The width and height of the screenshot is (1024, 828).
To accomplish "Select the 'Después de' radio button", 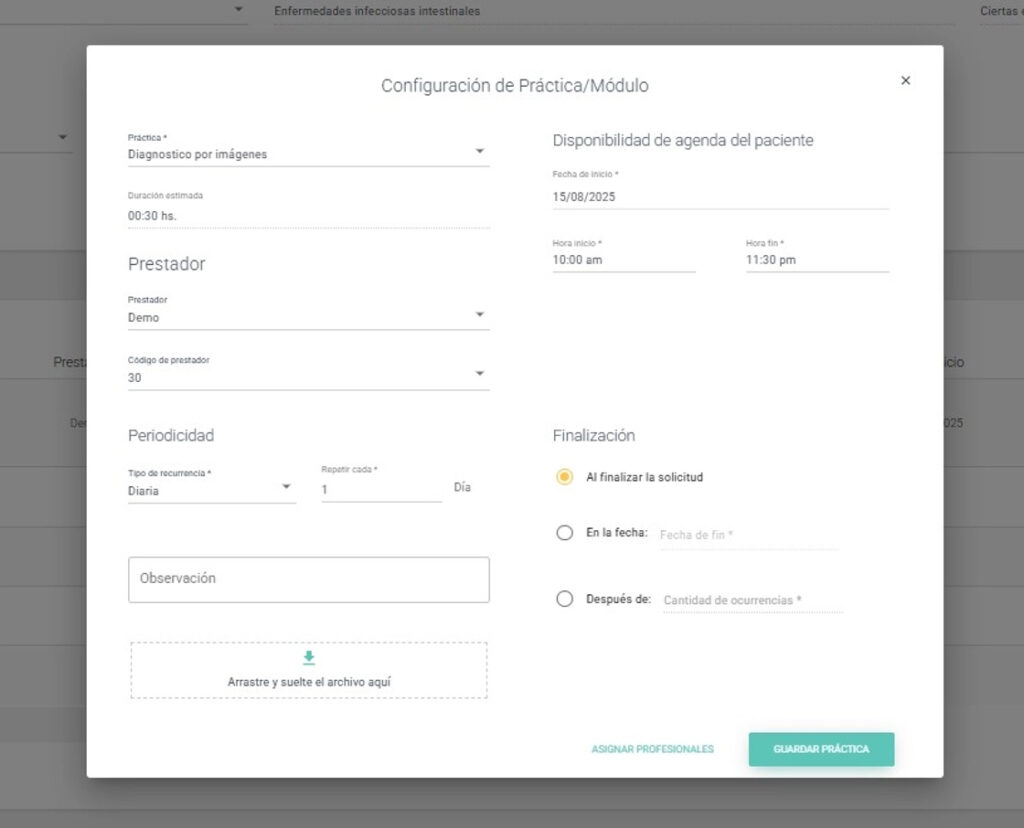I will (x=565, y=599).
